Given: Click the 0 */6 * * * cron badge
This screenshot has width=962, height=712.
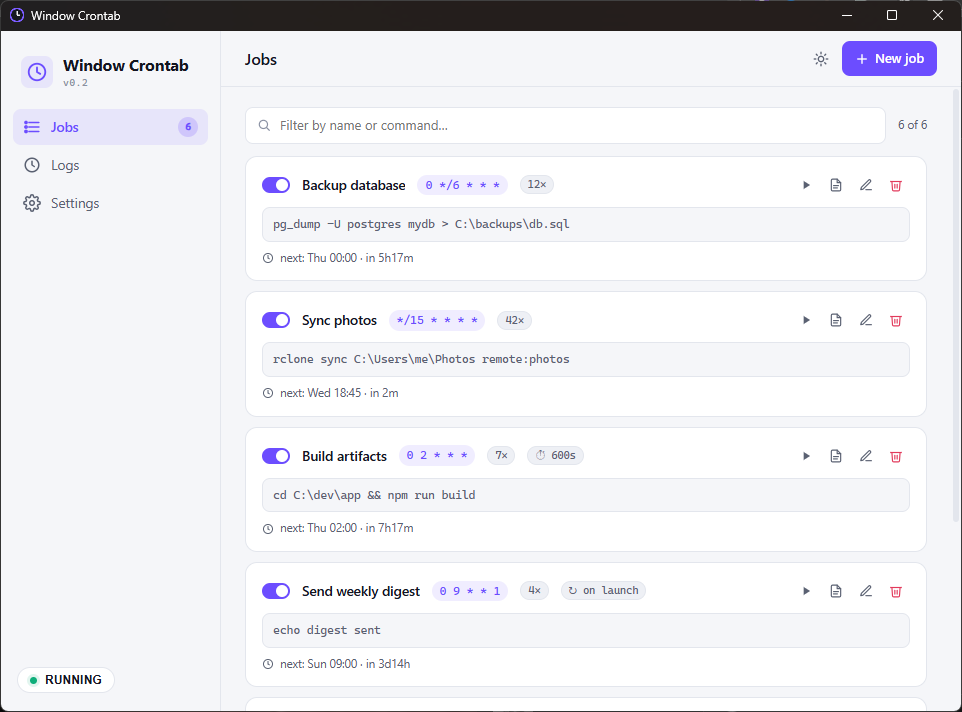Looking at the screenshot, I should (x=463, y=185).
